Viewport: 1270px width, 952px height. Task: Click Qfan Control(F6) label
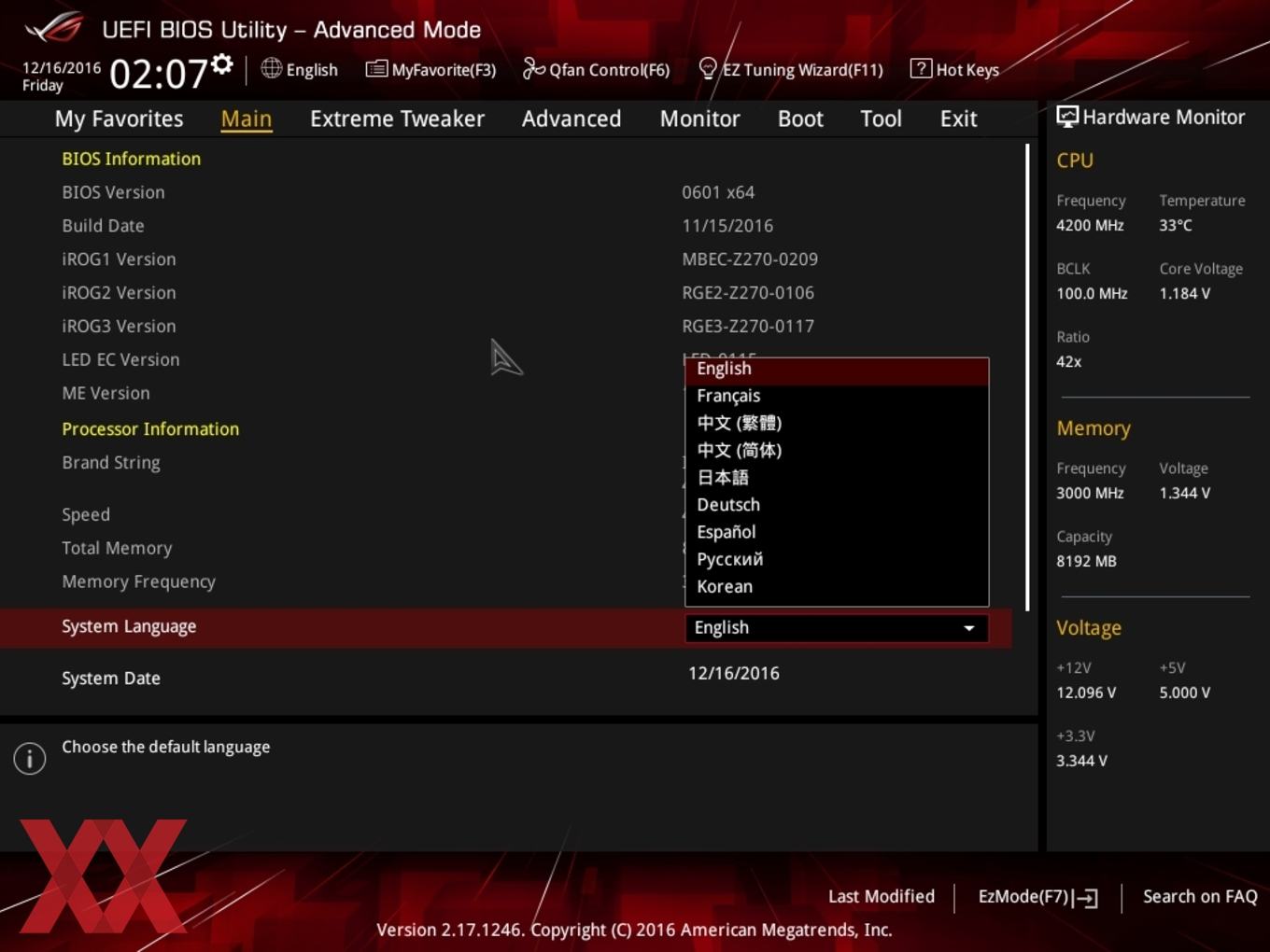(x=609, y=70)
